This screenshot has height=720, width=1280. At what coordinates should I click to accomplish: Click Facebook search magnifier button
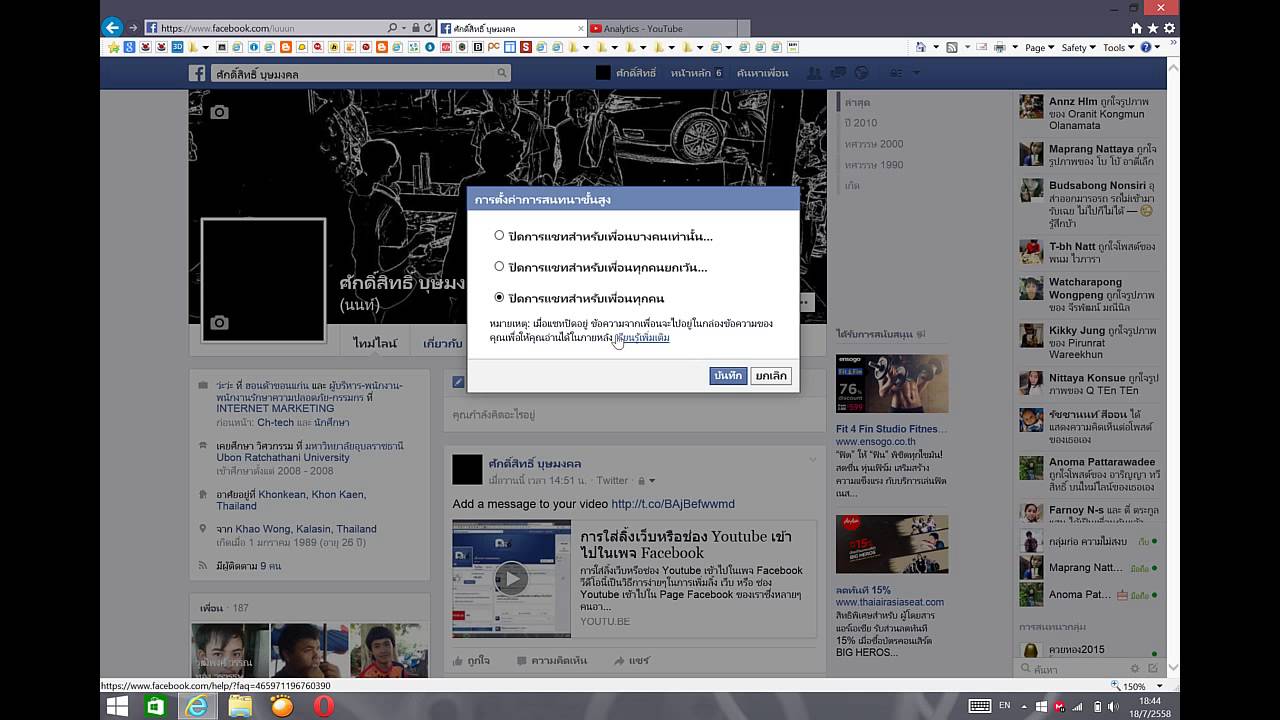(502, 73)
